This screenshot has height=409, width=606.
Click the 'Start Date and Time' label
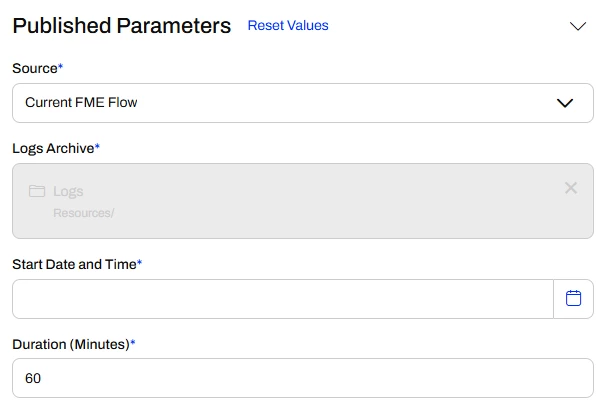[74, 264]
